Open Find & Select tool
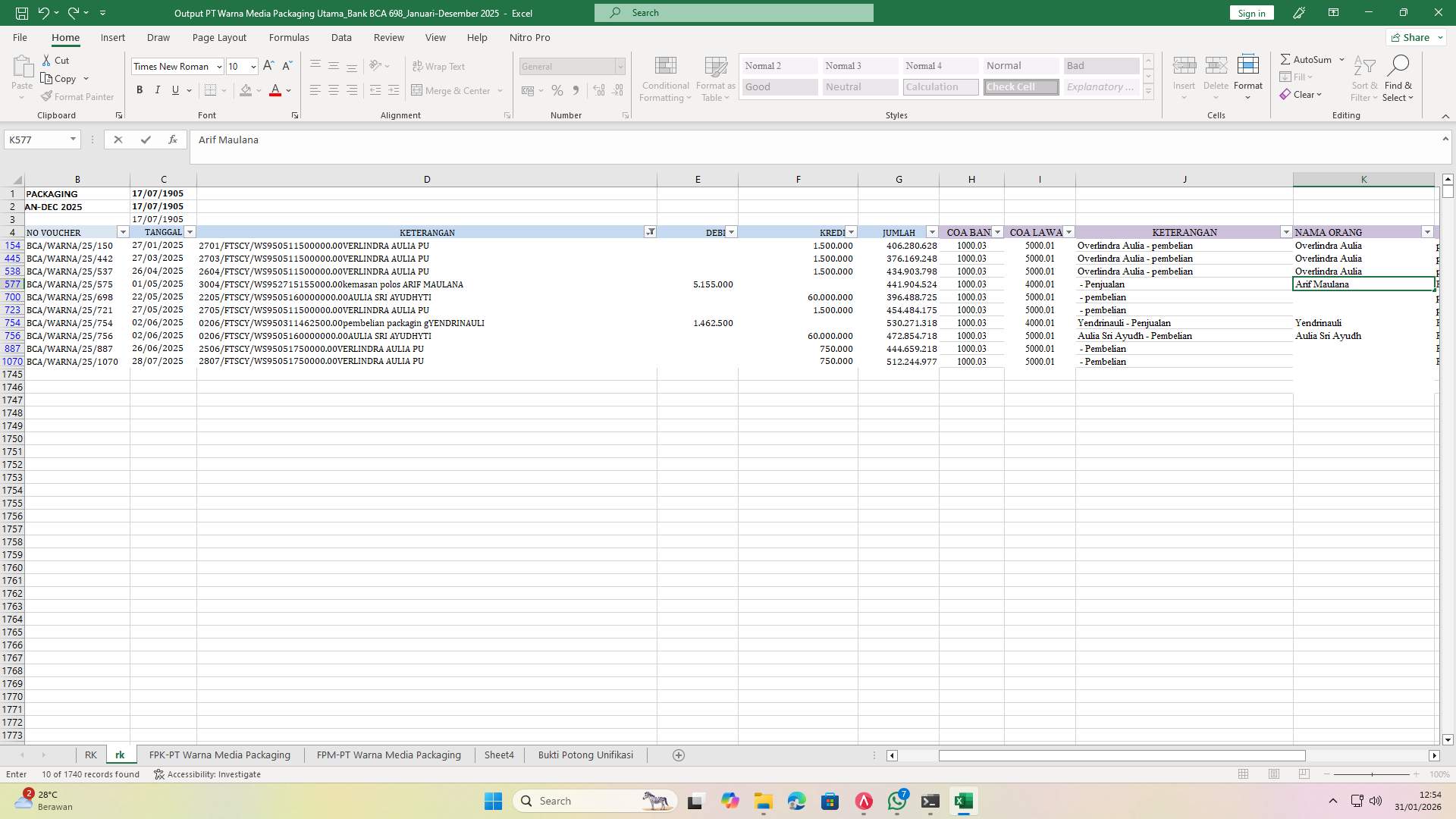 click(1398, 78)
